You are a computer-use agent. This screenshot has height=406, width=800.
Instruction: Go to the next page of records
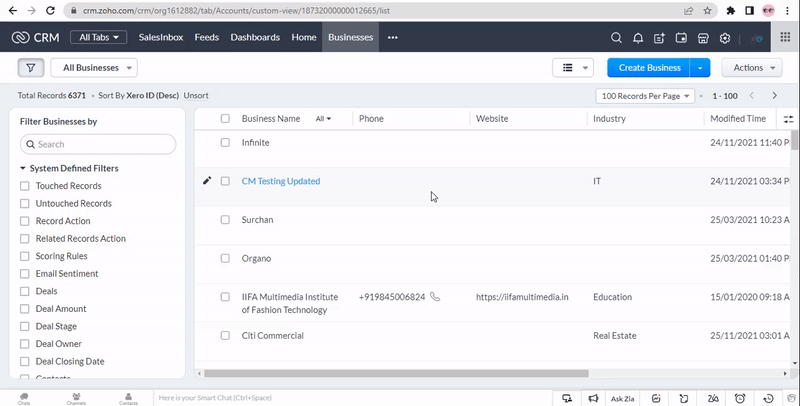(x=774, y=95)
